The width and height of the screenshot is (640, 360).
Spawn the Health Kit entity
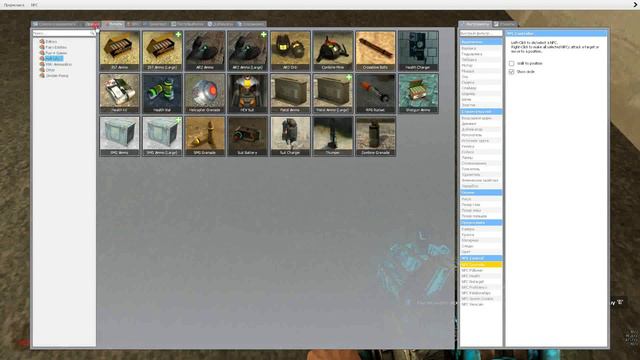[x=120, y=93]
